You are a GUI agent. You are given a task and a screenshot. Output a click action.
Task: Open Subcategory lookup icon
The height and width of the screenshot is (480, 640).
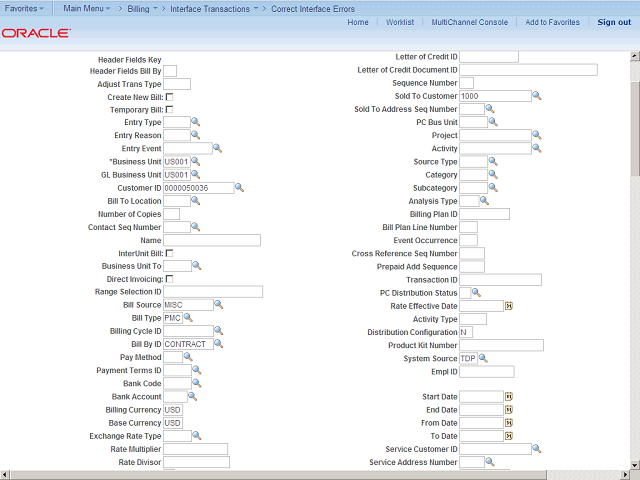(x=493, y=187)
